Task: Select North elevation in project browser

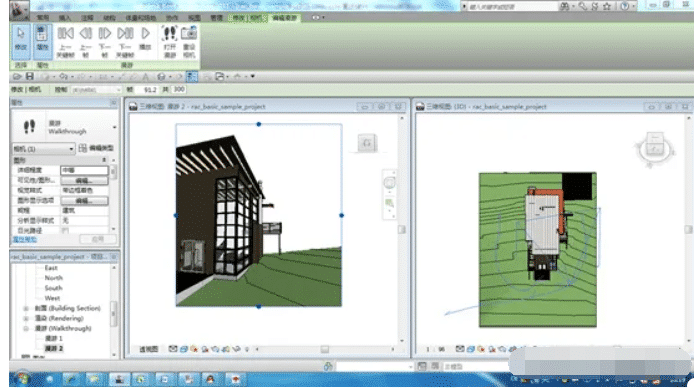Action: pyautogui.click(x=54, y=278)
